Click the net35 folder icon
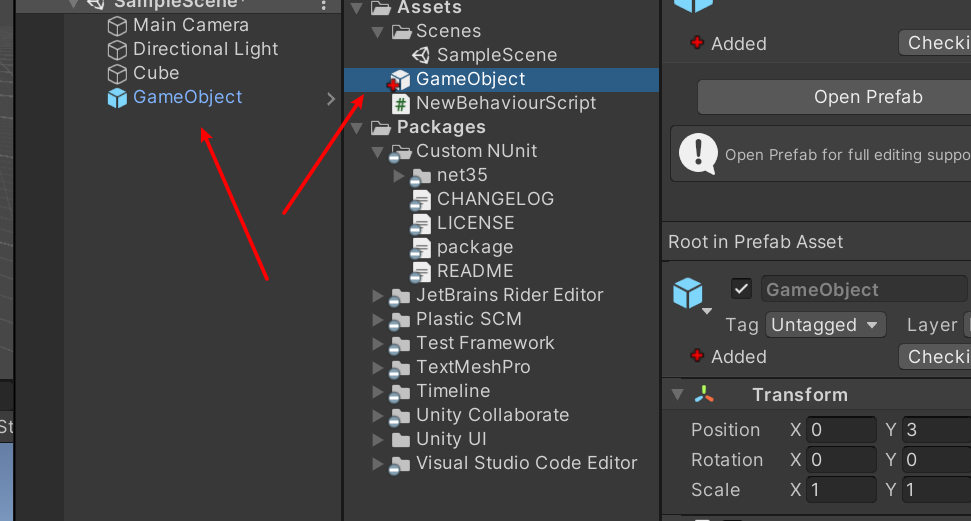Viewport: 971px width, 521px height. [420, 177]
